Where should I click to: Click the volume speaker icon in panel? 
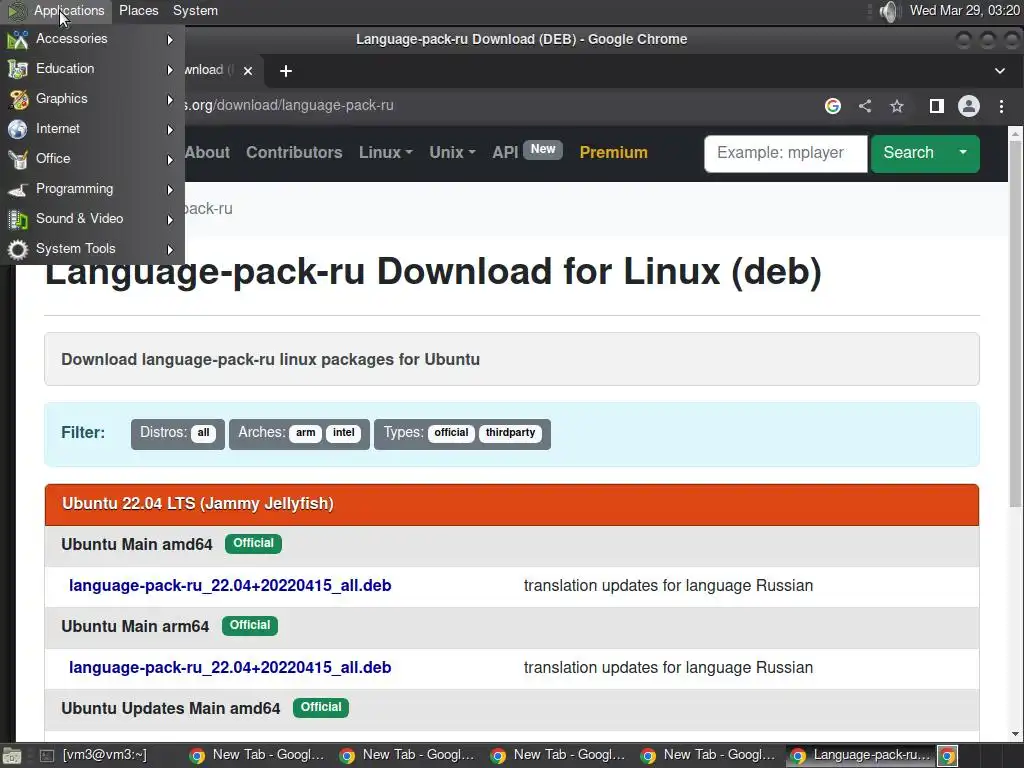888,11
